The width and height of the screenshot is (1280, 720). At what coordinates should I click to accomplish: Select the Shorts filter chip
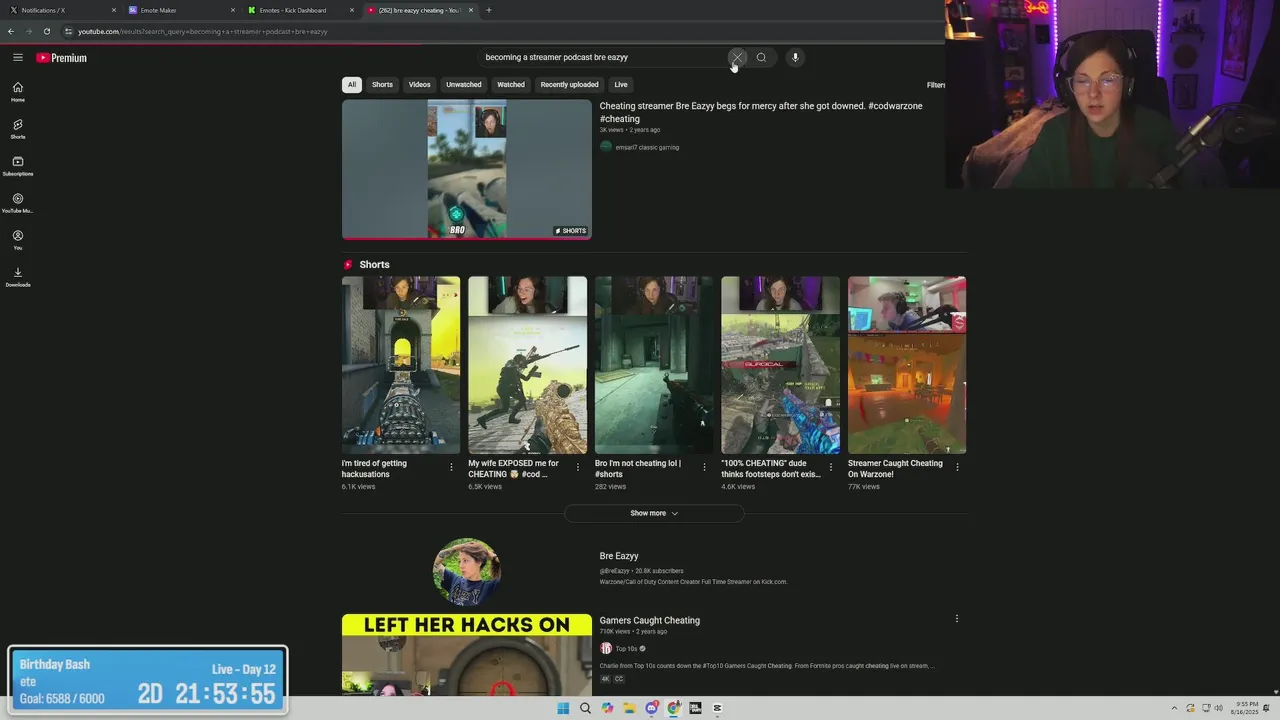tap(383, 85)
